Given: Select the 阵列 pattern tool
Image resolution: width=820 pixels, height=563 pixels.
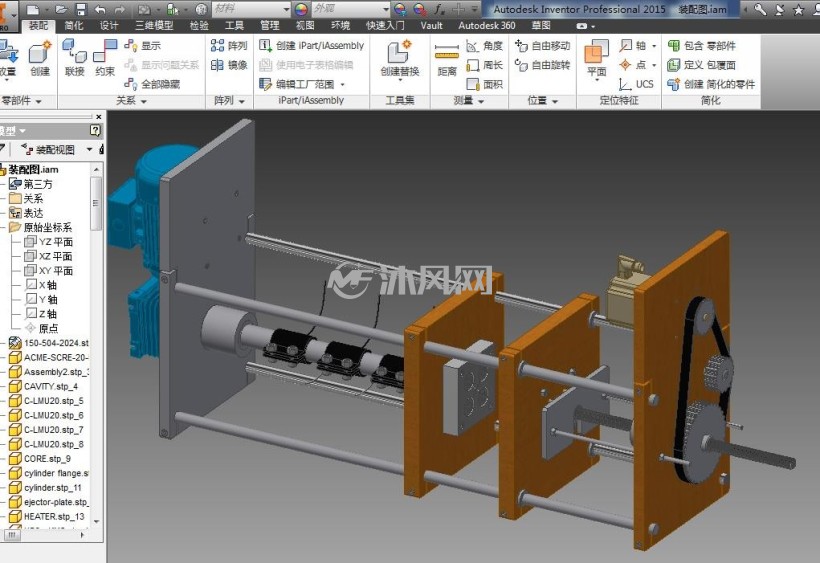Looking at the screenshot, I should 229,46.
